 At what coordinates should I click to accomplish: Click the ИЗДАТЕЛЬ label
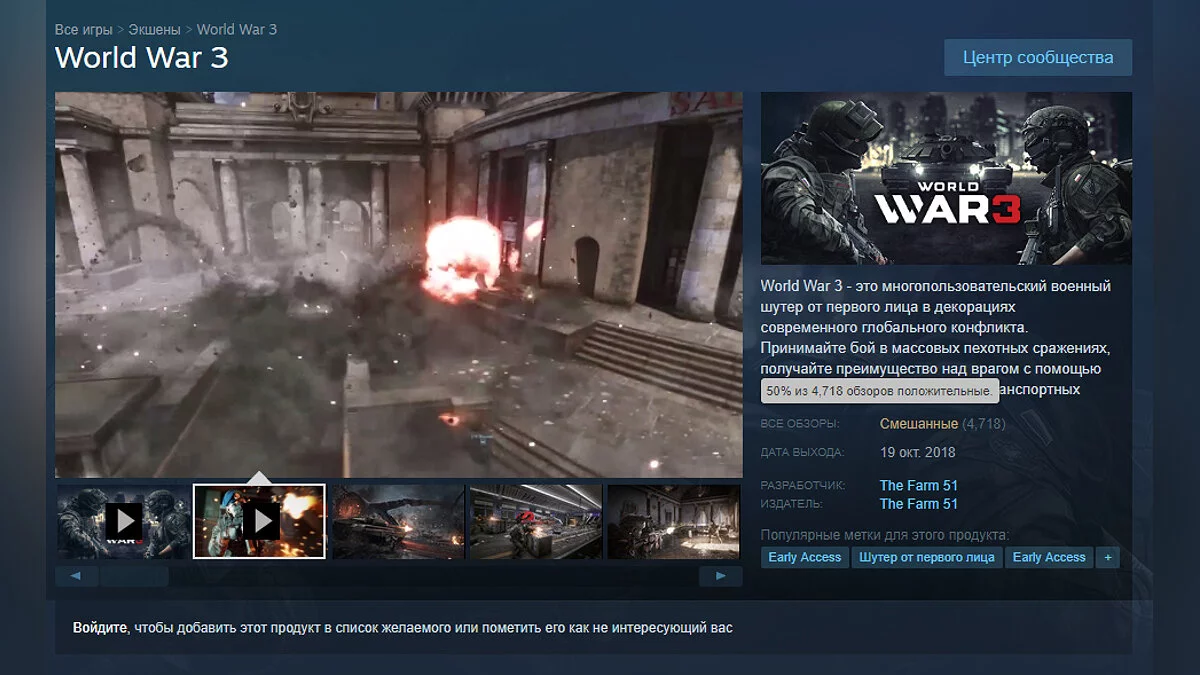(792, 504)
